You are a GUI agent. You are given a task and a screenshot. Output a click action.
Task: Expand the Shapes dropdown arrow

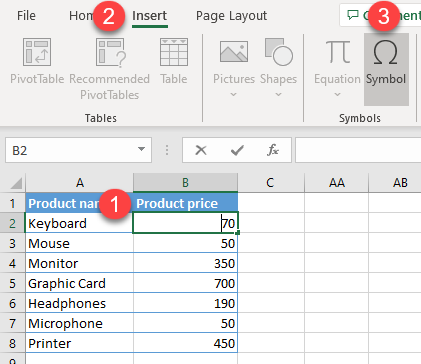278,95
